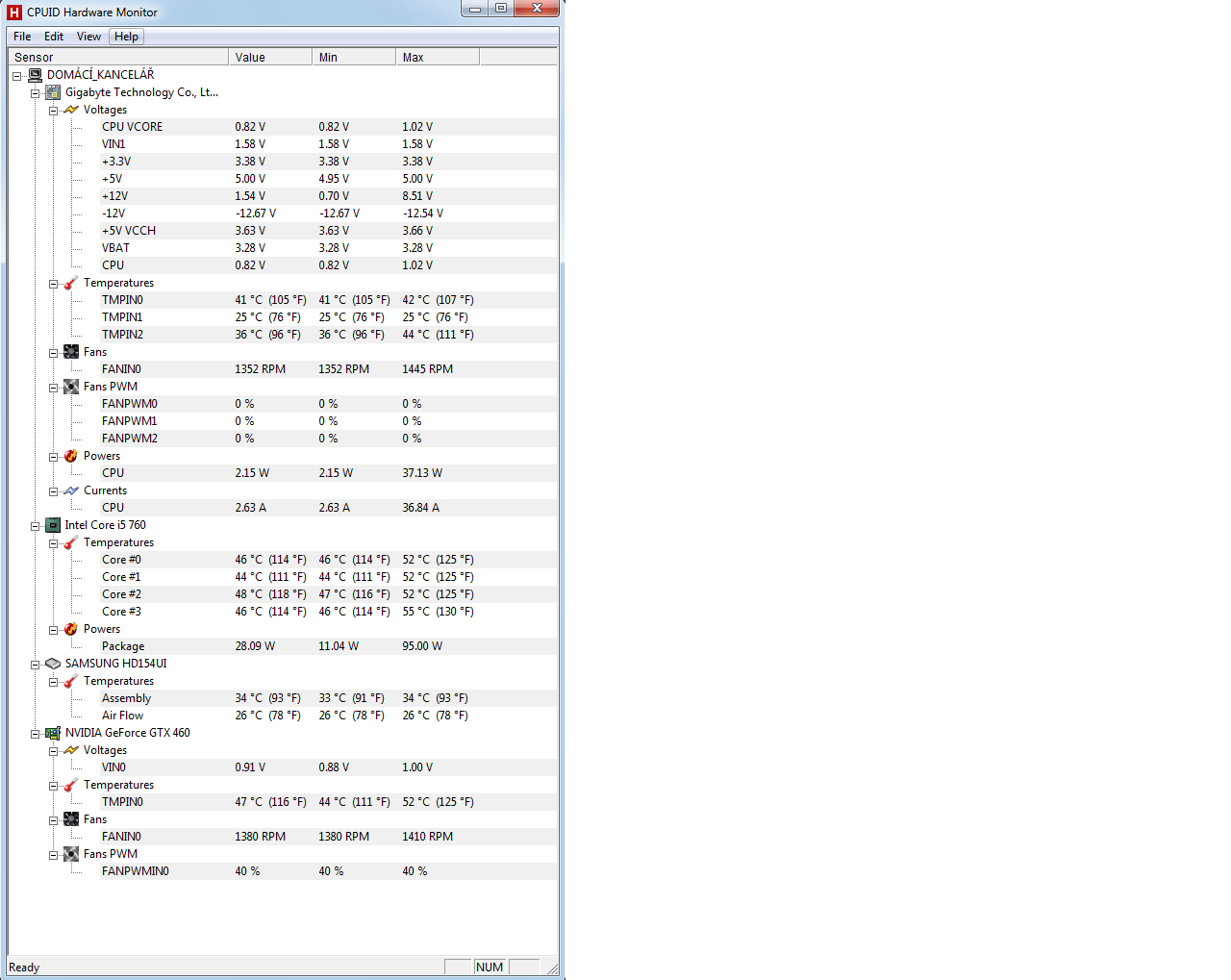
Task: Select the +3.3V sensor row
Action: (x=329, y=162)
